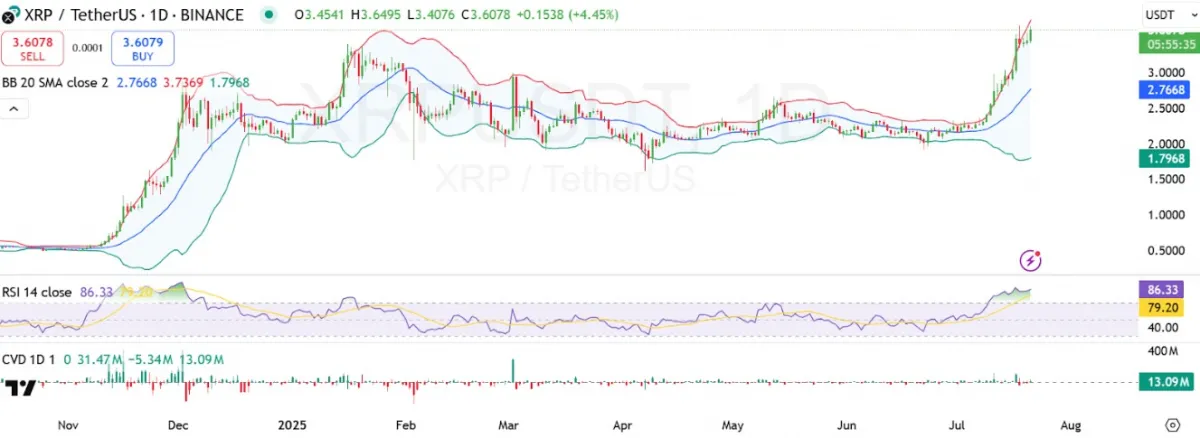Image resolution: width=1200 pixels, height=438 pixels.
Task: Click the SELL 3.6078 button
Action: (32, 48)
